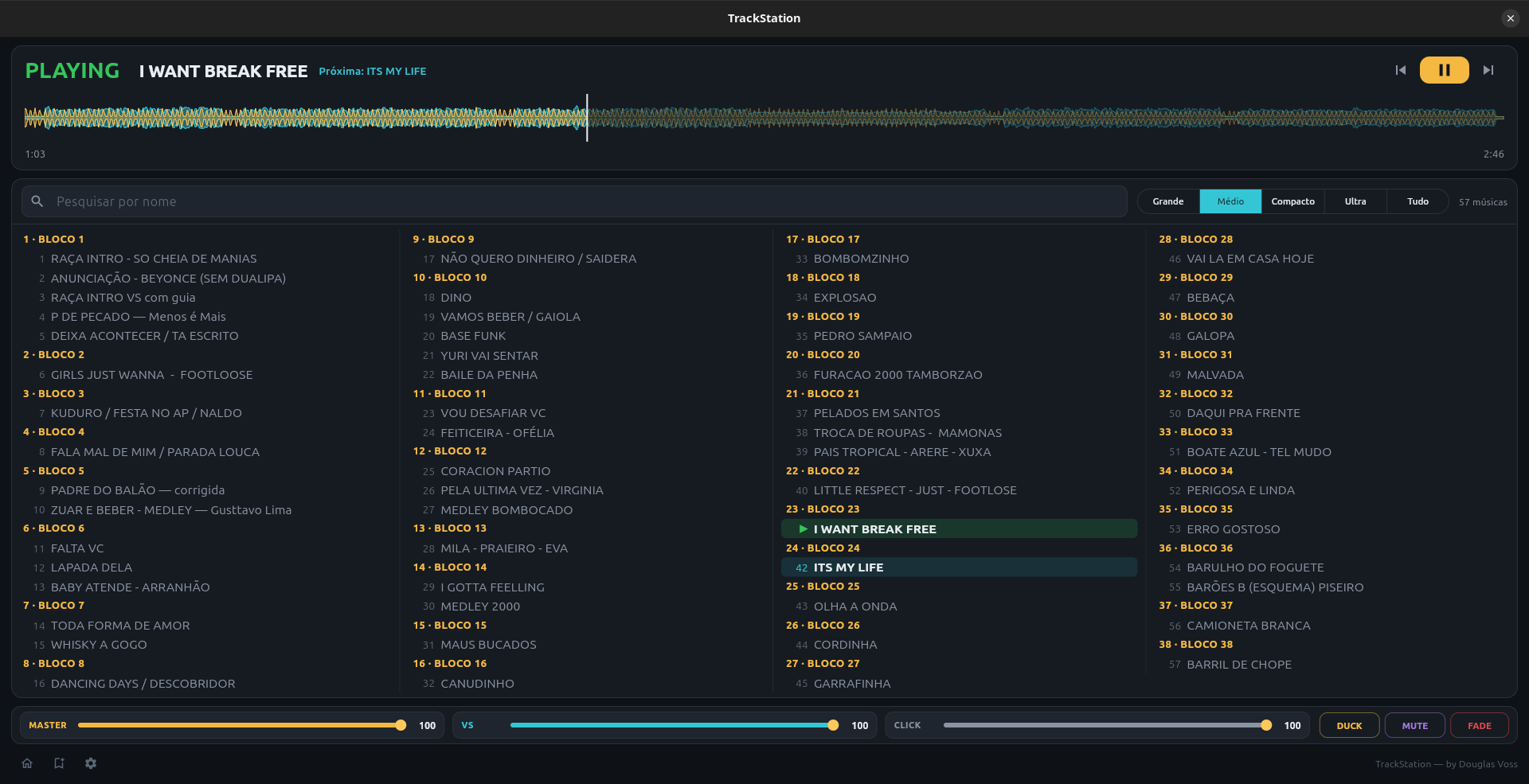Select the Tudo view option

coord(1418,201)
